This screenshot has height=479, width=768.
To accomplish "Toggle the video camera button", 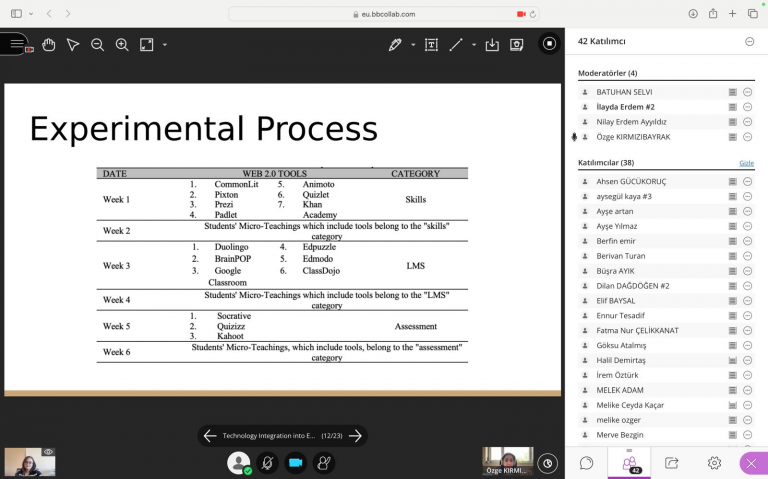I will pyautogui.click(x=295, y=462).
